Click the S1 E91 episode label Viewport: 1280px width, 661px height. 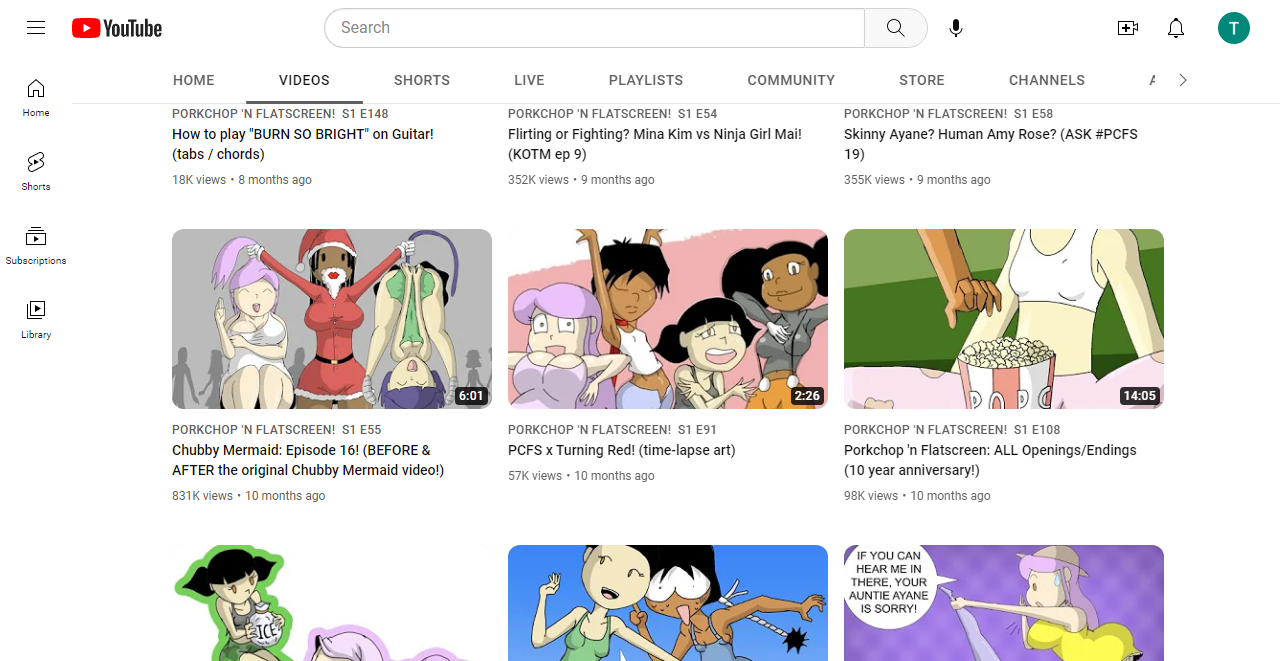[697, 430]
